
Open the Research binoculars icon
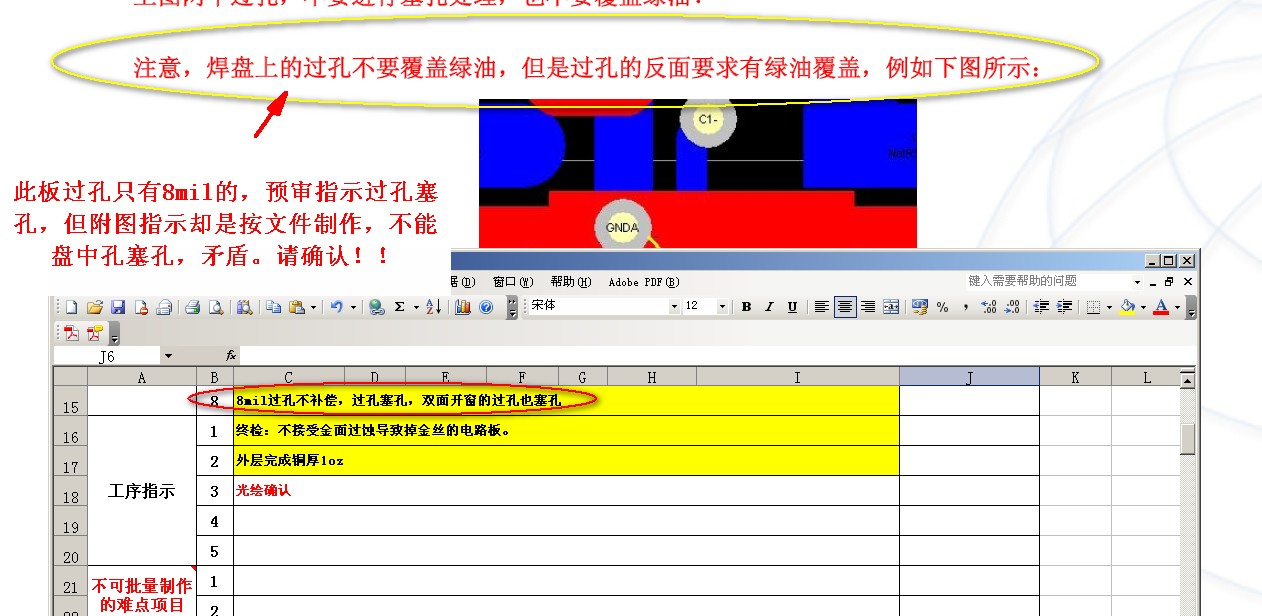point(244,307)
